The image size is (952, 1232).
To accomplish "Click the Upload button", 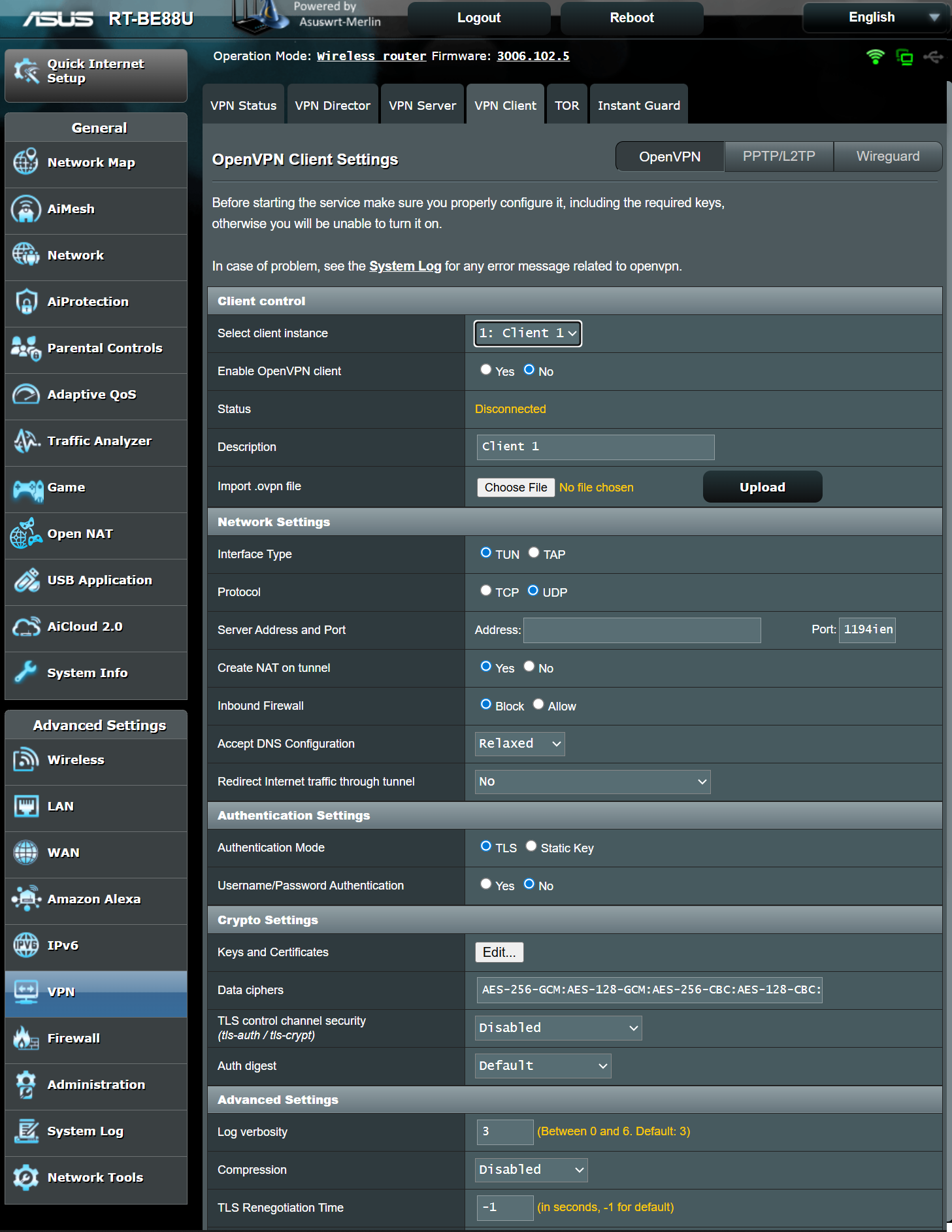I will 762,487.
